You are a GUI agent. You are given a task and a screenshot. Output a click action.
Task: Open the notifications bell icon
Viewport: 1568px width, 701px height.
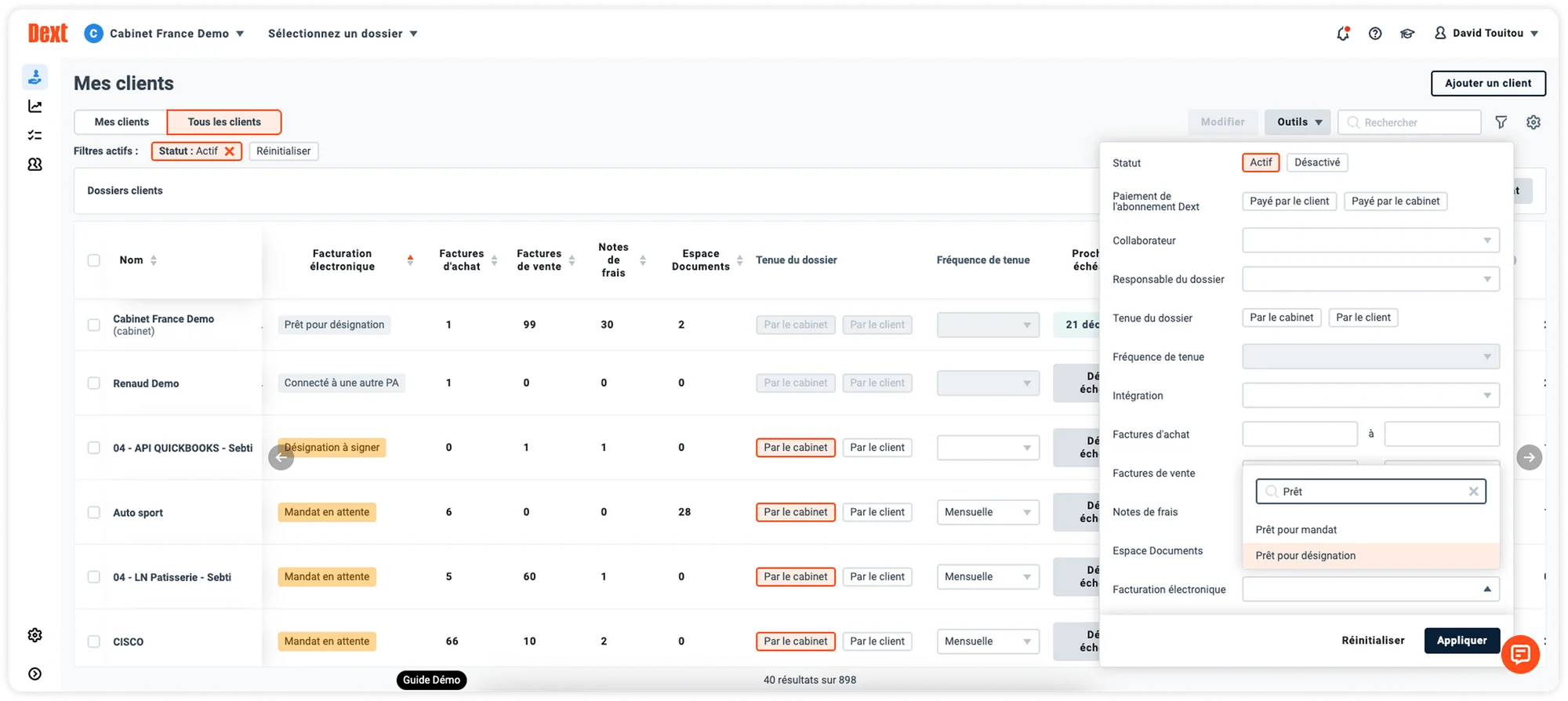(x=1343, y=34)
